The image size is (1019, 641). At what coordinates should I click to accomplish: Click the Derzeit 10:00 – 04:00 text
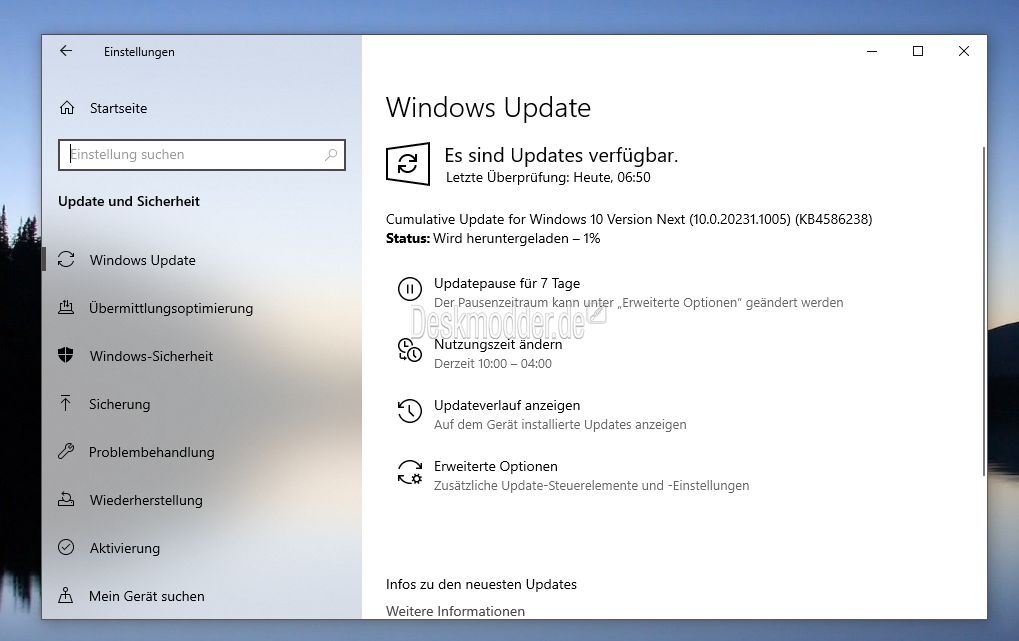tap(493, 364)
